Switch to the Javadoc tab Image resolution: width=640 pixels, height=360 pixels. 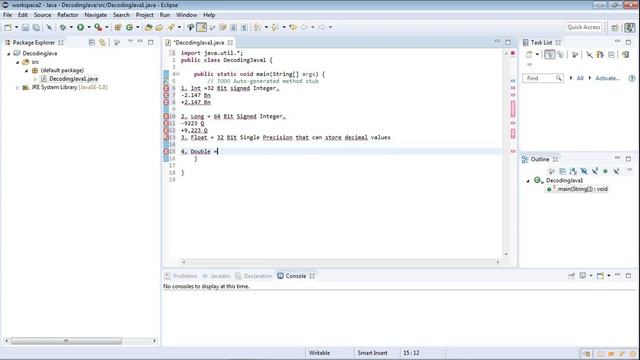pyautogui.click(x=217, y=276)
